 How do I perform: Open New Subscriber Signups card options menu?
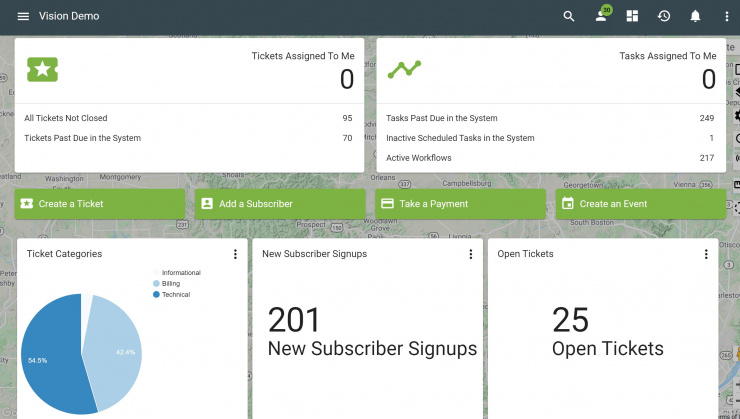(x=471, y=254)
